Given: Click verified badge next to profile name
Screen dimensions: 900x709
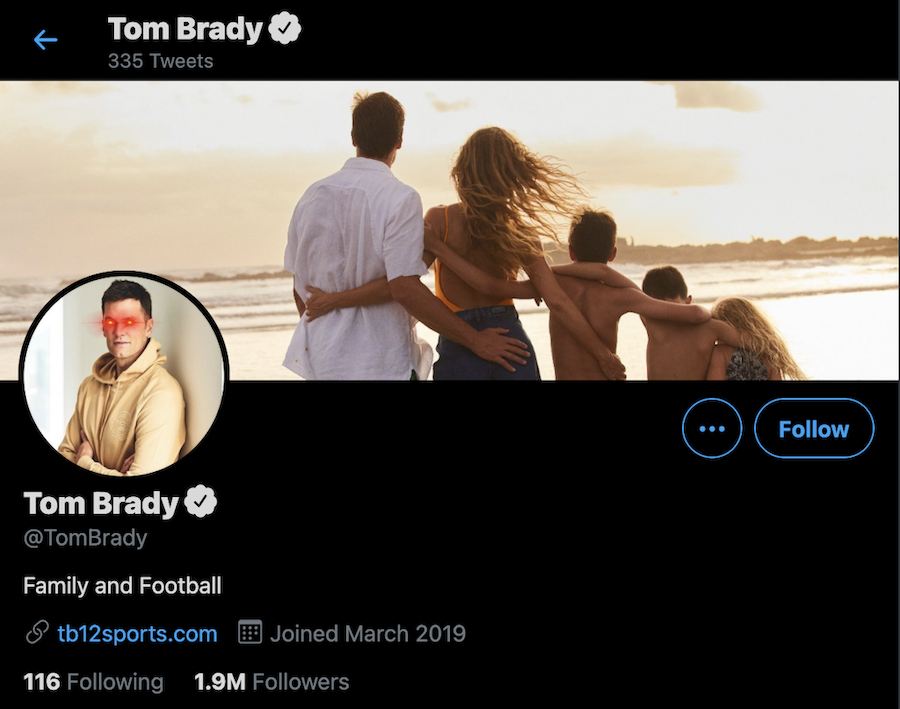Looking at the screenshot, I should coord(202,502).
